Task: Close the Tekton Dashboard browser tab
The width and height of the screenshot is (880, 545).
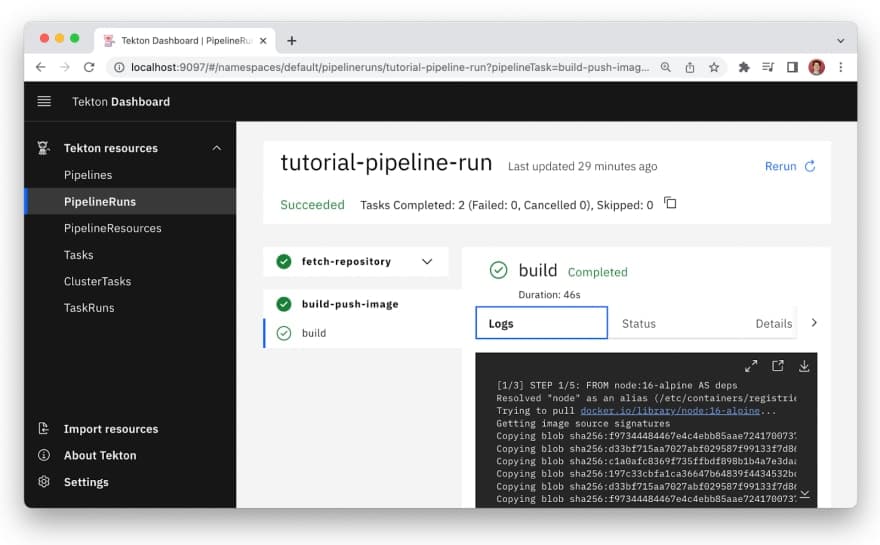Action: pyautogui.click(x=263, y=40)
